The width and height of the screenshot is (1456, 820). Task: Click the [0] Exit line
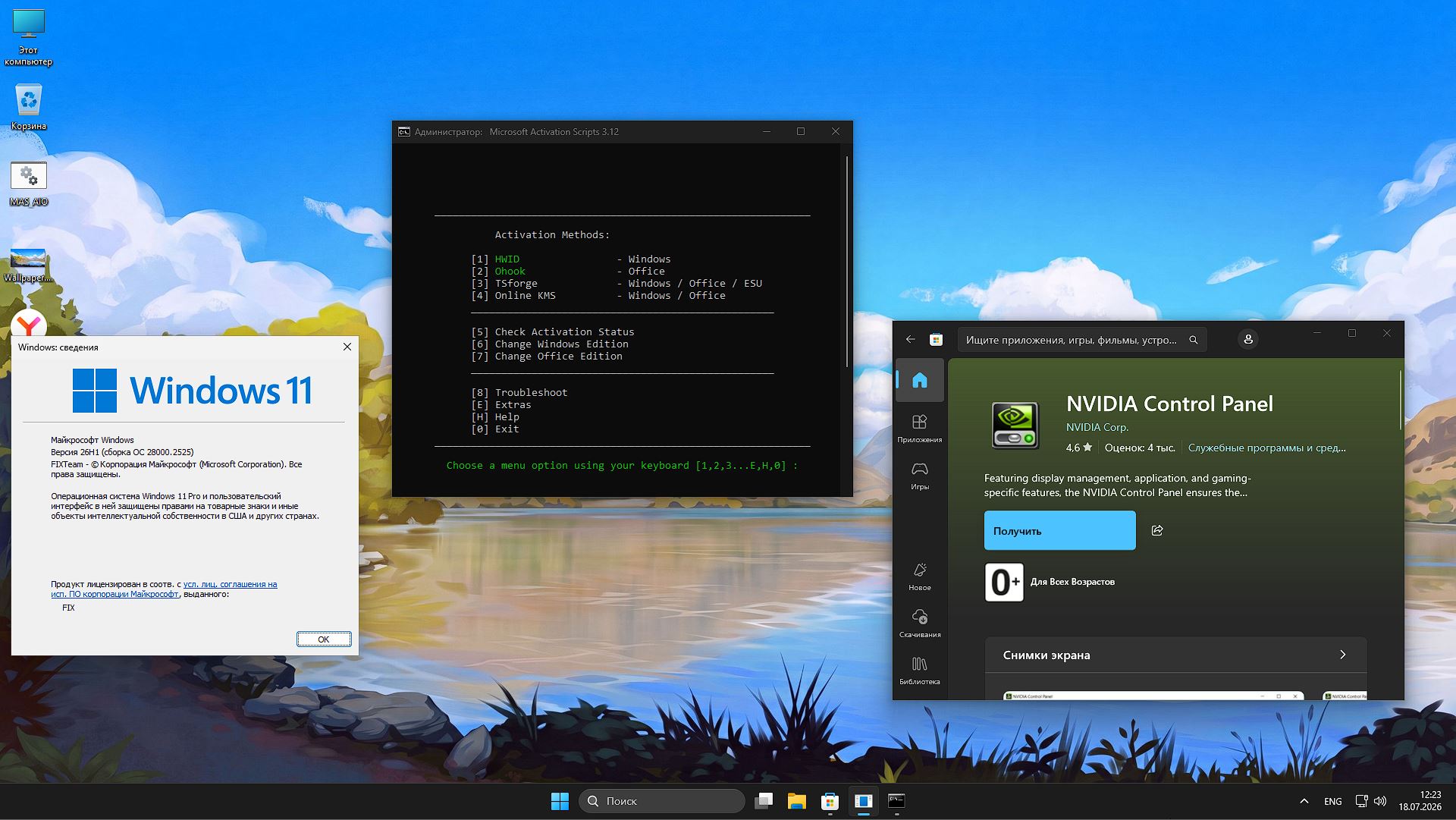coord(495,429)
